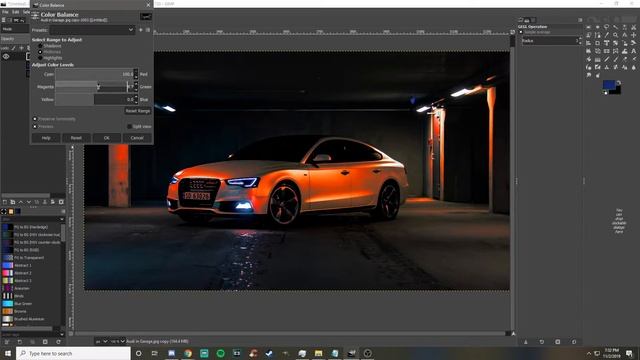
Task: Open gradient filter dropdown above list
Action: point(32,219)
